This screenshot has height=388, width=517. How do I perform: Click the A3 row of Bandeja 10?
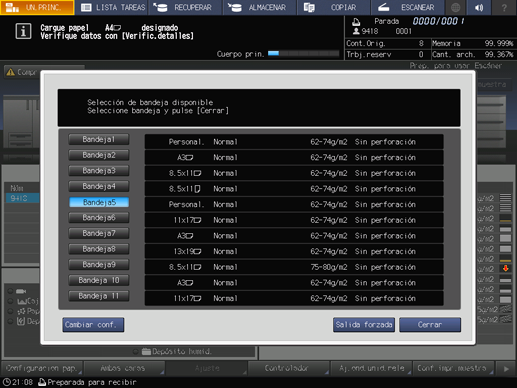294,283
